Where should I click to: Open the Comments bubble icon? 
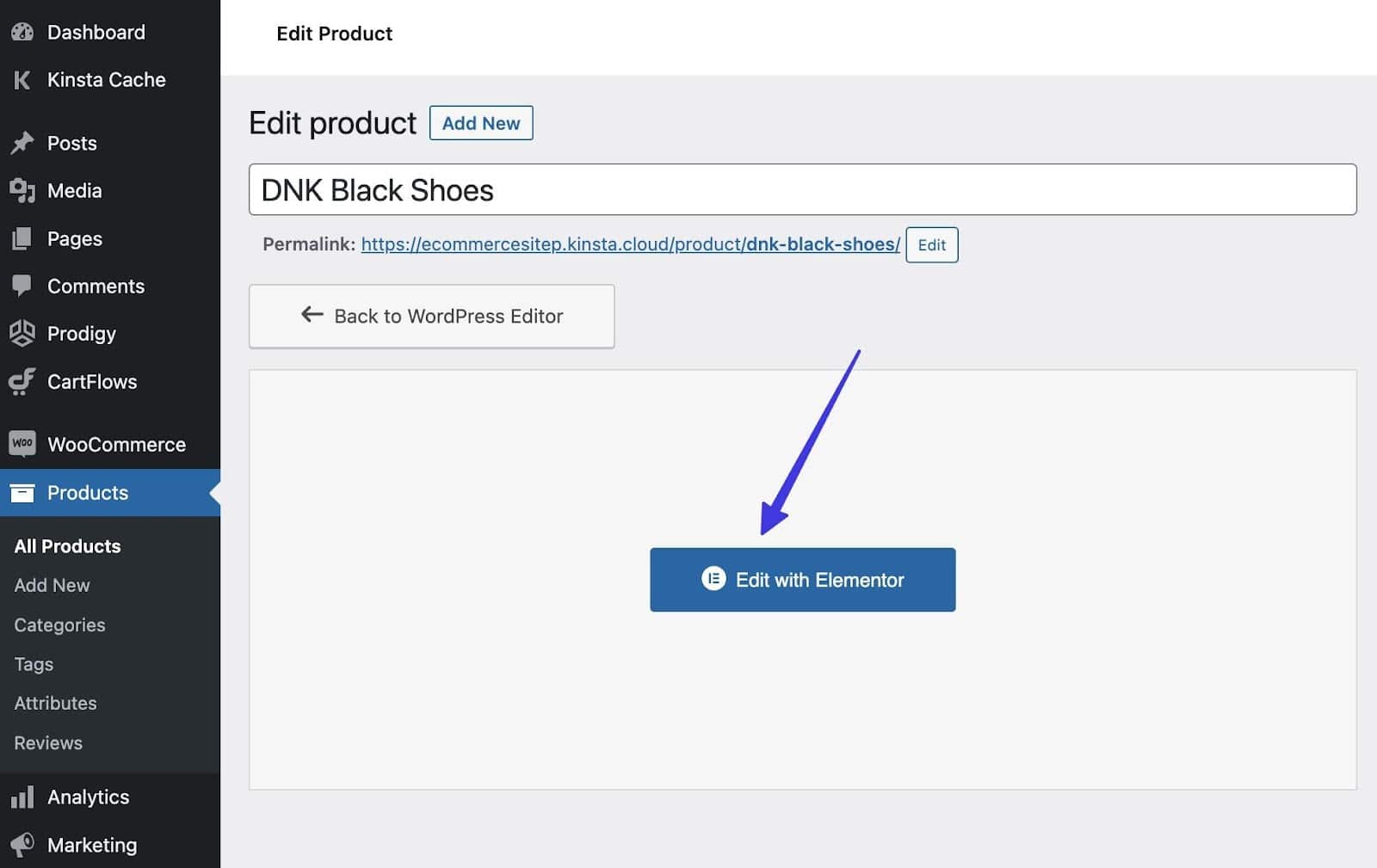pyautogui.click(x=22, y=286)
